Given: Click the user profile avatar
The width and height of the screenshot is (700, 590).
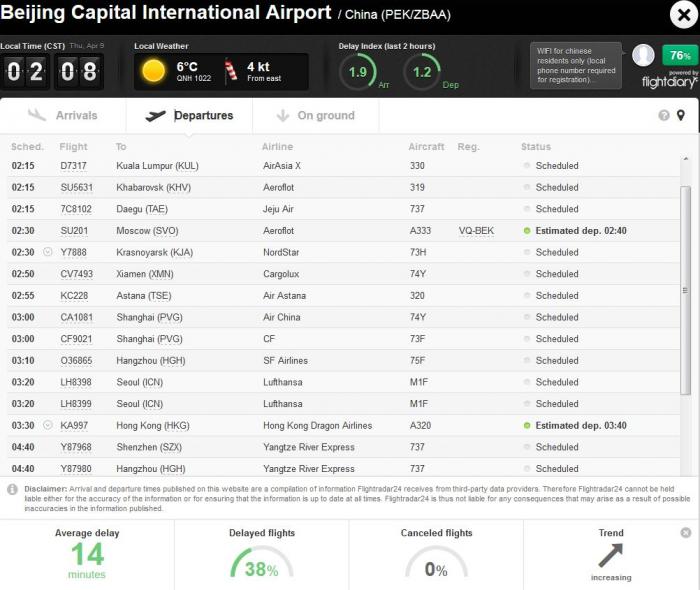Looking at the screenshot, I should pyautogui.click(x=643, y=55).
